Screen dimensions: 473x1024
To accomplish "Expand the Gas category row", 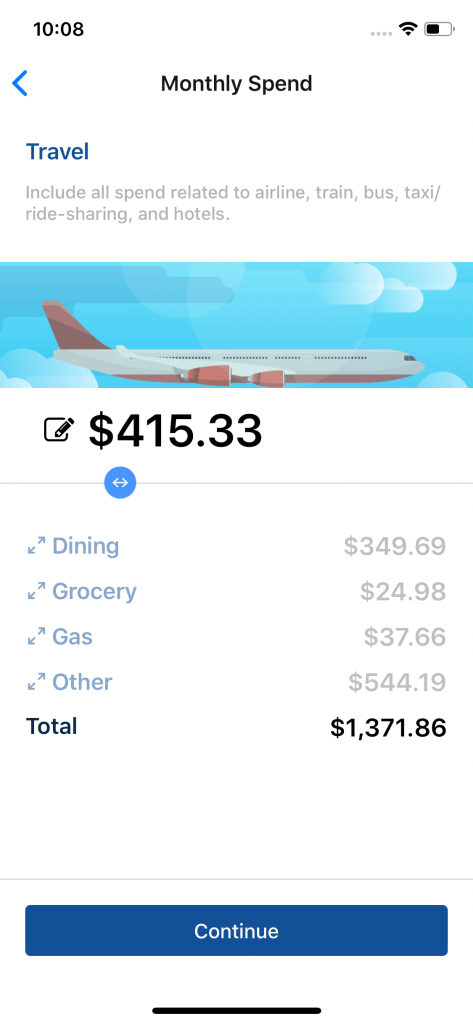I will pyautogui.click(x=236, y=637).
